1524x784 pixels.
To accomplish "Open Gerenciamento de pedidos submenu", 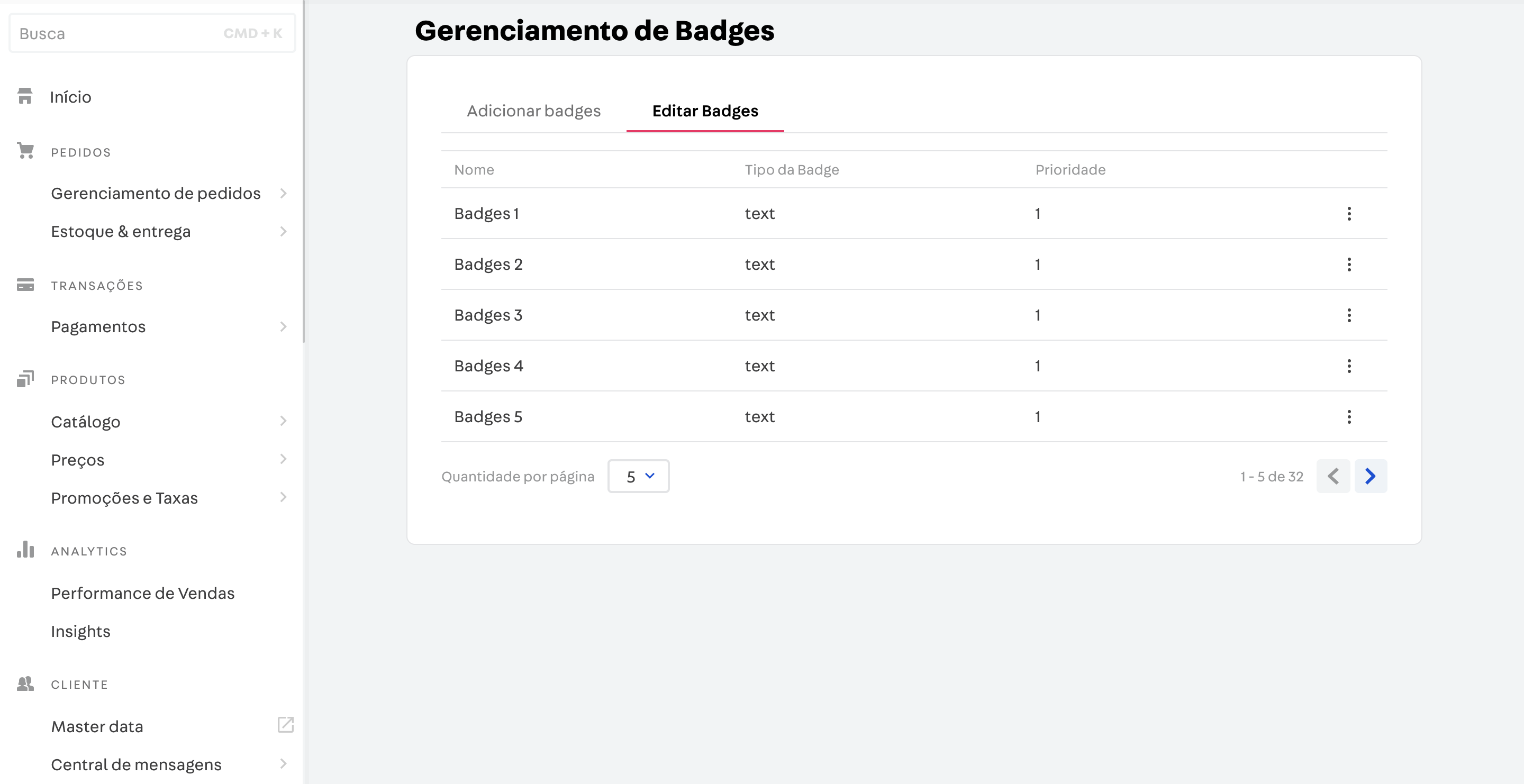I will tap(283, 193).
